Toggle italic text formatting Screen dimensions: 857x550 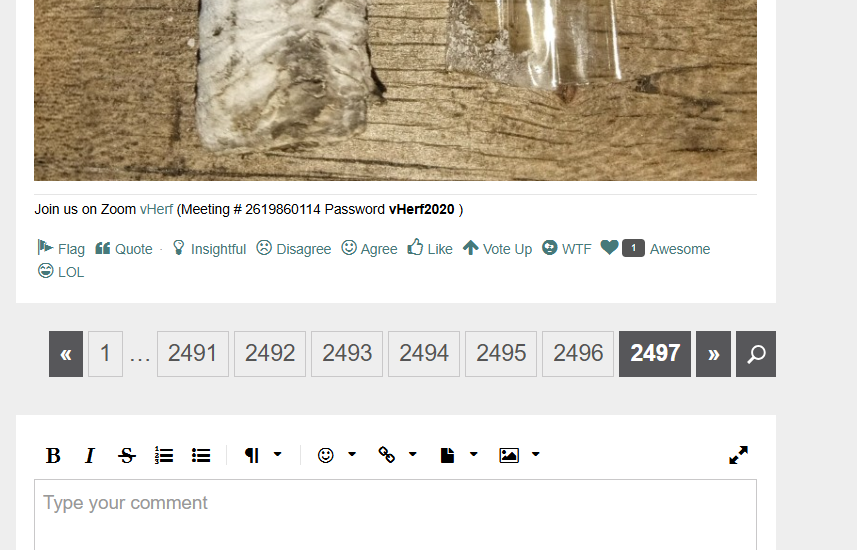(90, 455)
